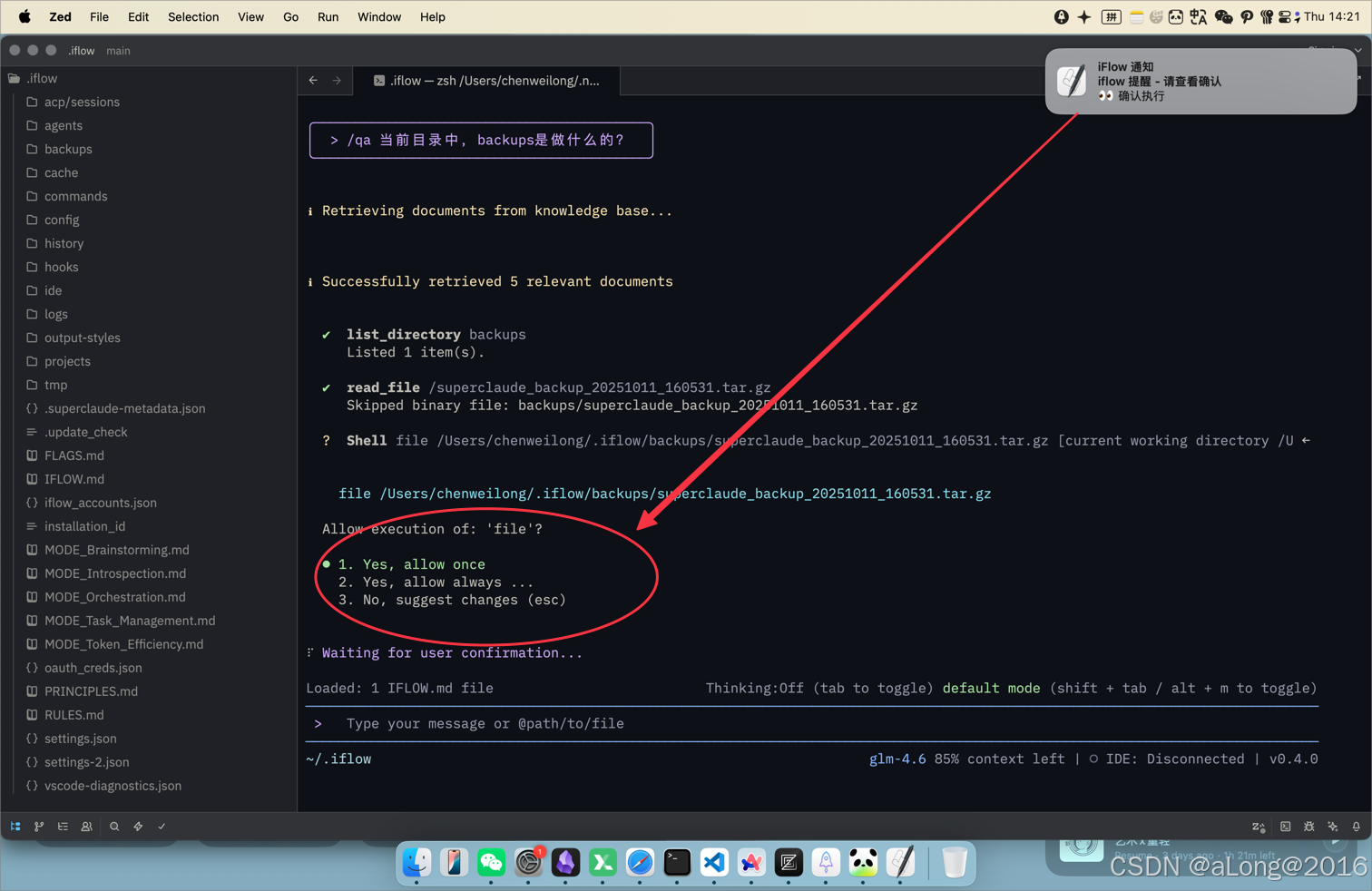The width and height of the screenshot is (1372, 891).
Task: Open the Run menu
Action: tap(328, 16)
